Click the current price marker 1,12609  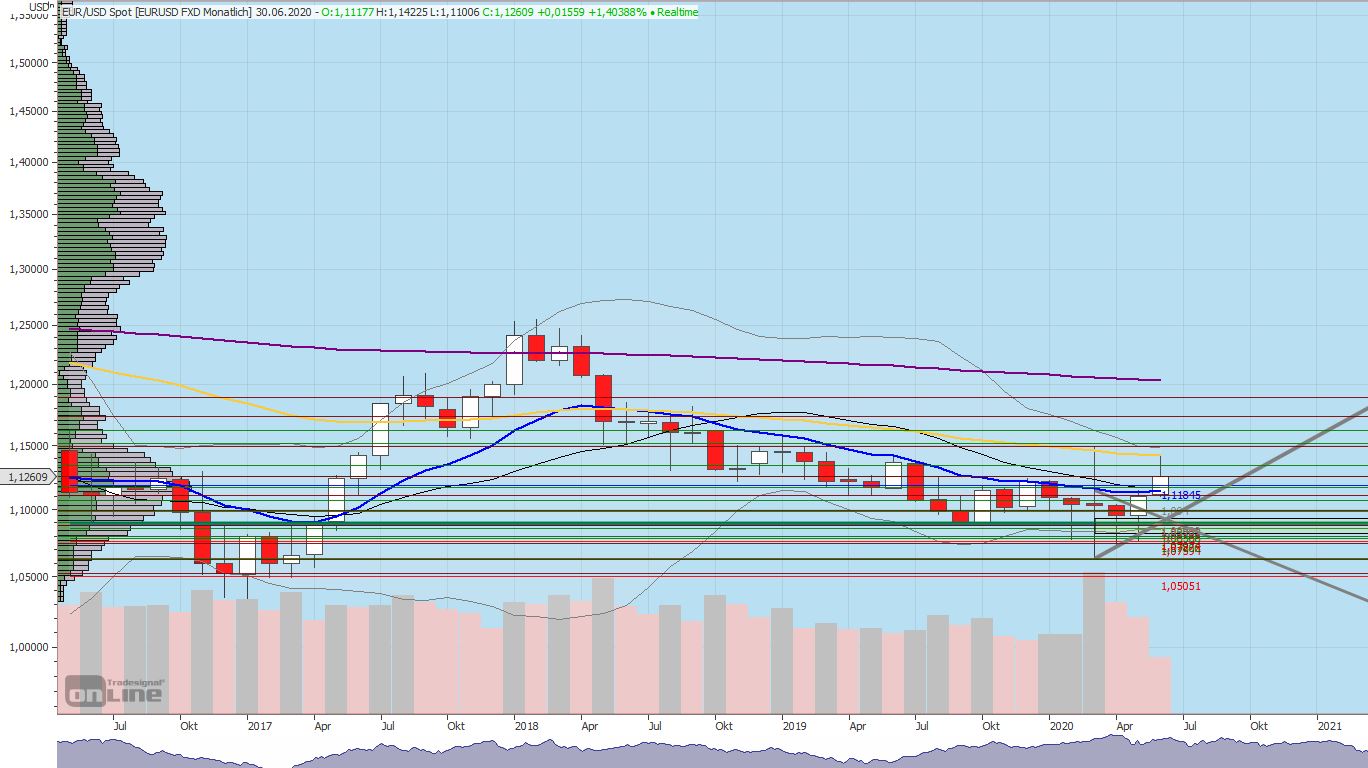[30, 478]
